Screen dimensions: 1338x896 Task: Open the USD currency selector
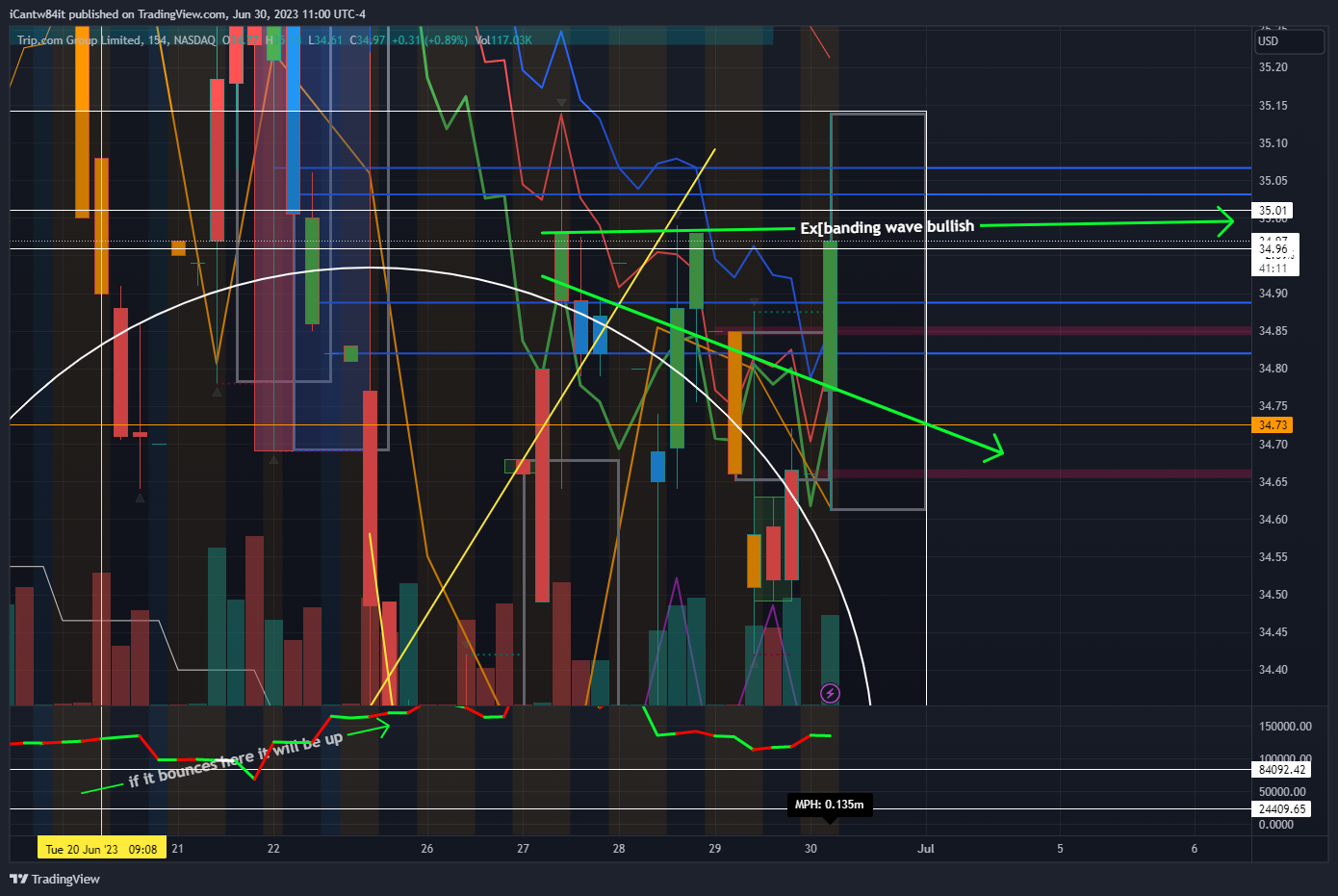(x=1290, y=41)
